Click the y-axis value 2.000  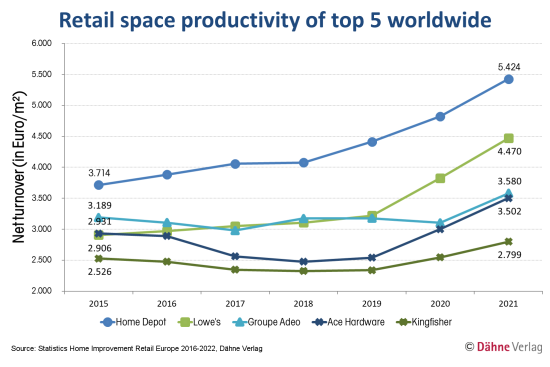pos(41,291)
